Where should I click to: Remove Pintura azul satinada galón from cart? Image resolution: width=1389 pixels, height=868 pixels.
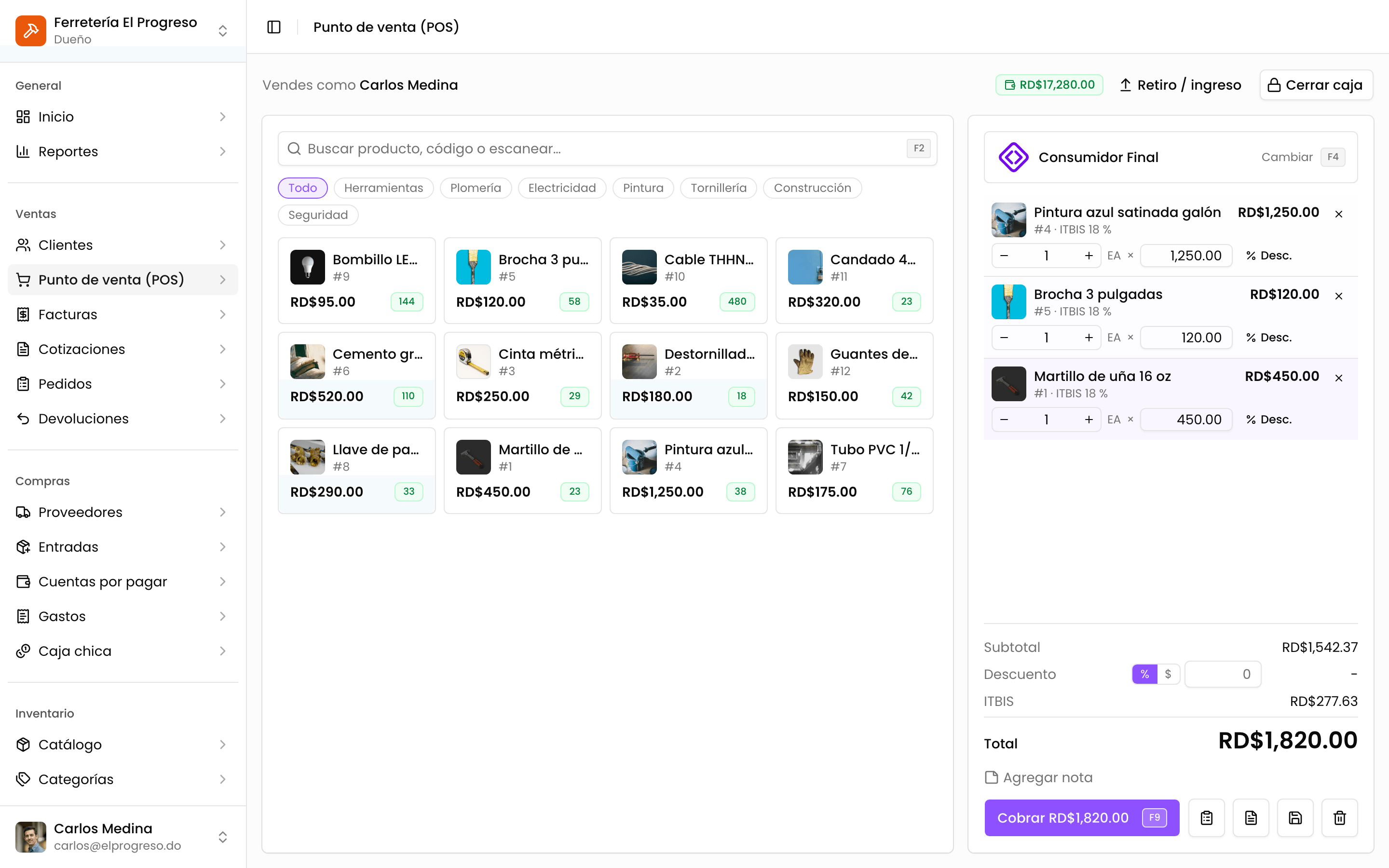[x=1338, y=214]
